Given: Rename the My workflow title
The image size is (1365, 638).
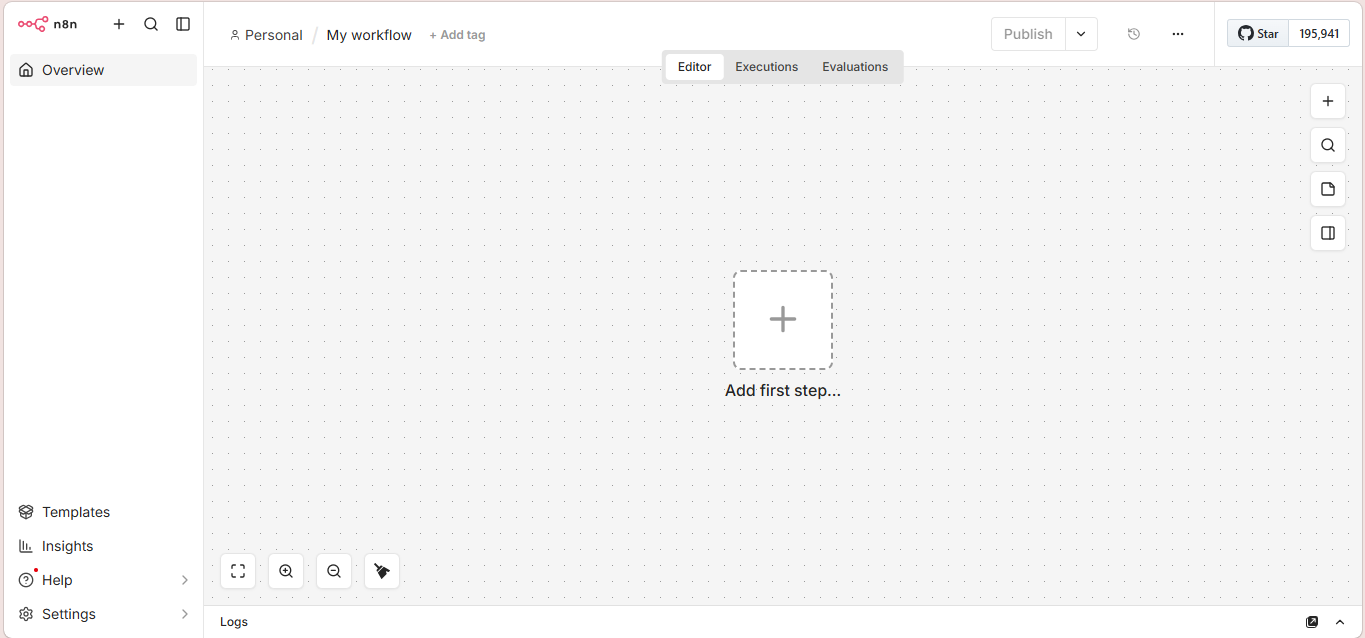Looking at the screenshot, I should pos(369,35).
